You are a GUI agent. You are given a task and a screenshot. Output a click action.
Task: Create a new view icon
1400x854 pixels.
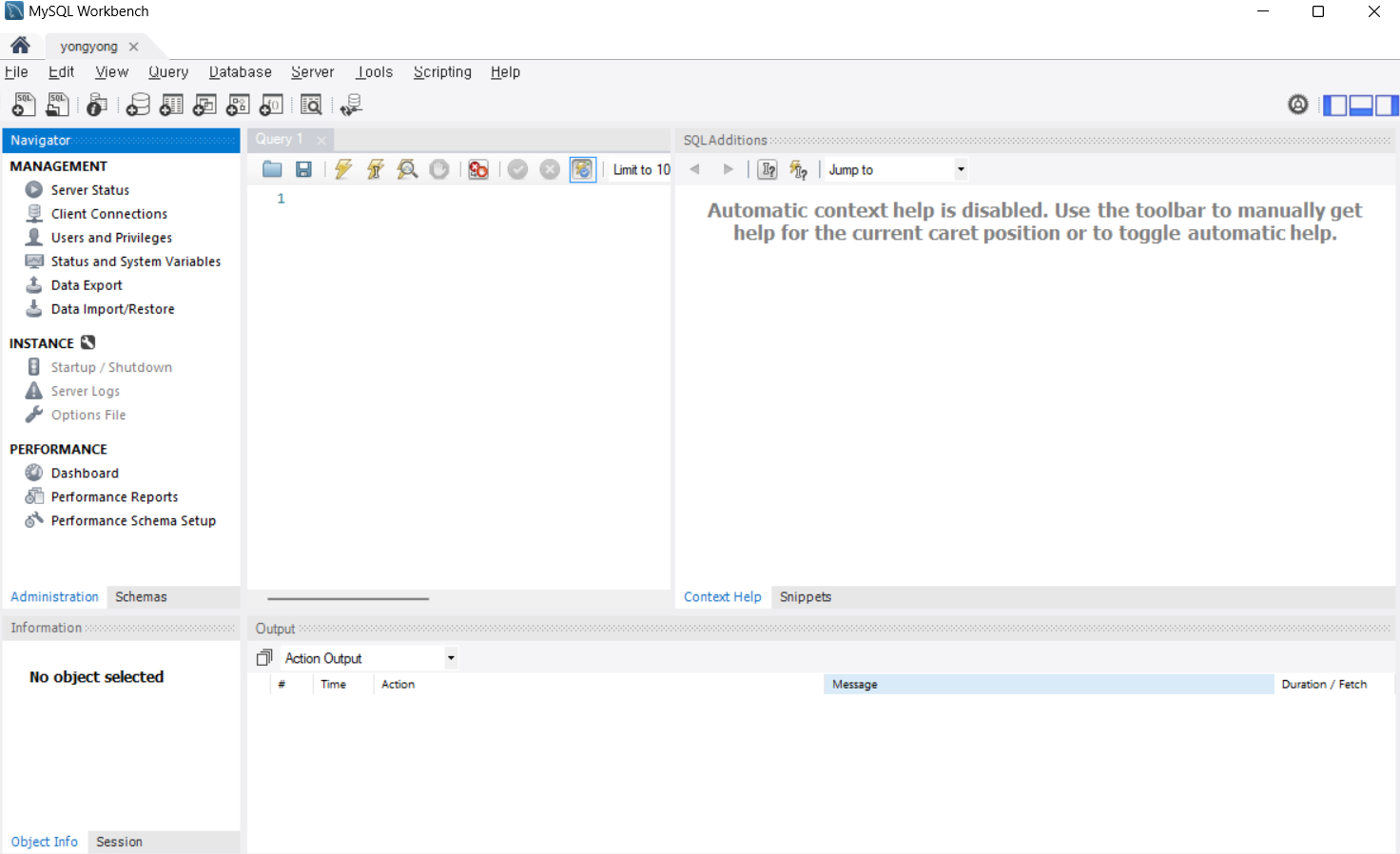click(x=204, y=105)
